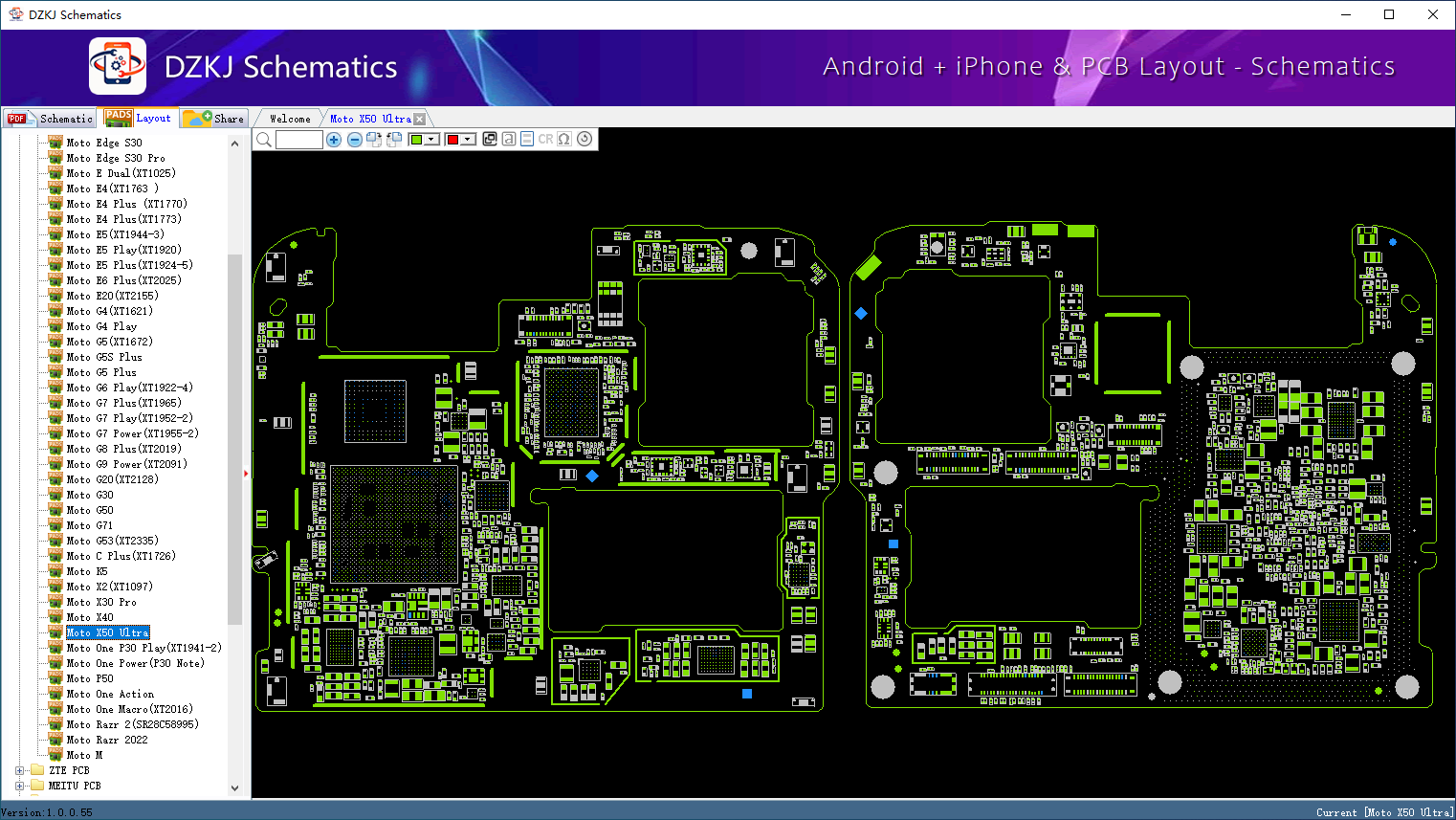Select the highlighted Moto X50 Ultra entry
1456x820 pixels.
[x=107, y=632]
